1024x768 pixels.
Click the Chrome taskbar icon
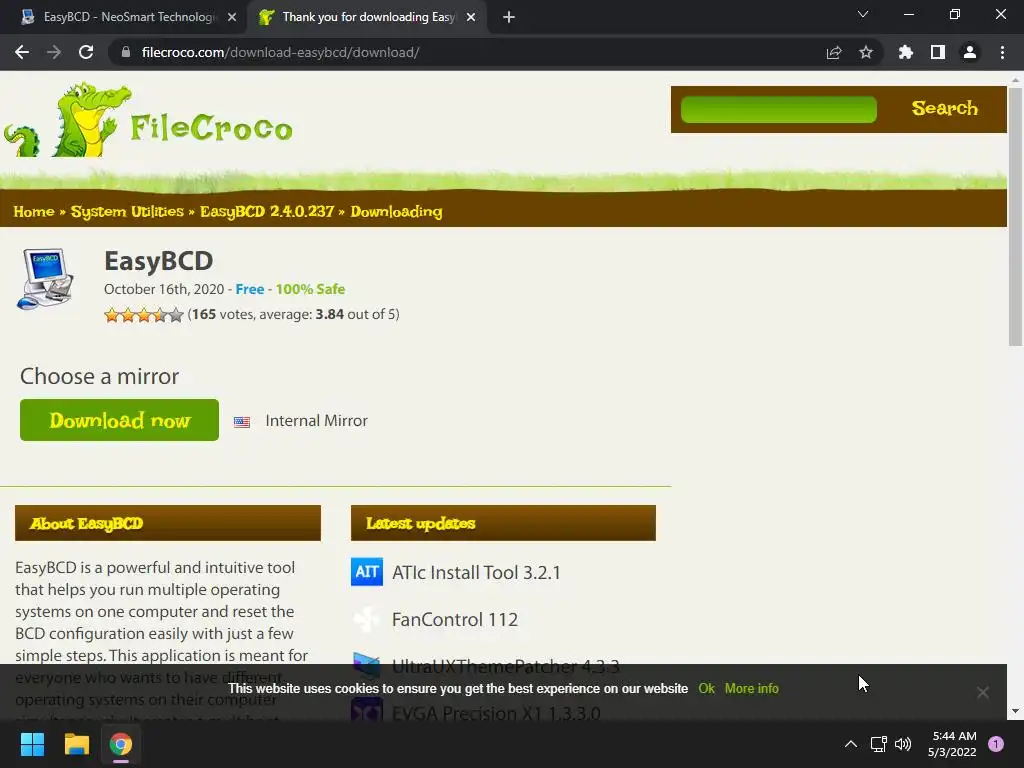(121, 744)
